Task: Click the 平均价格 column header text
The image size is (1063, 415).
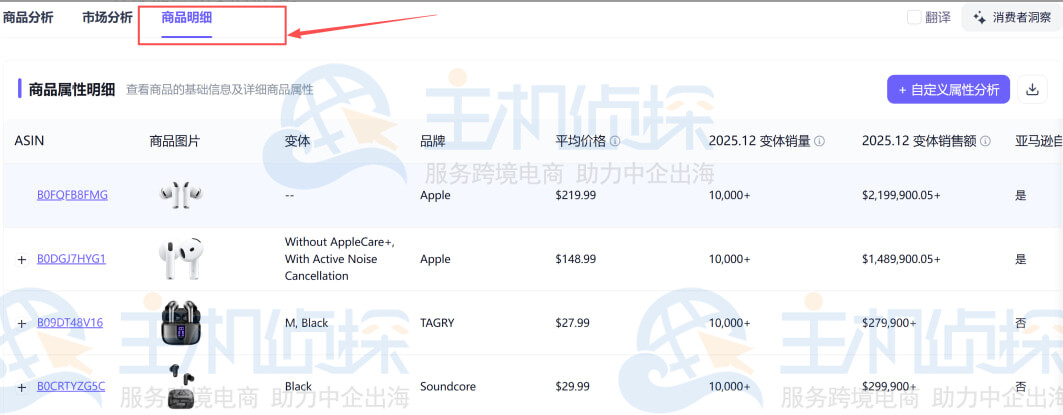Action: pos(581,141)
